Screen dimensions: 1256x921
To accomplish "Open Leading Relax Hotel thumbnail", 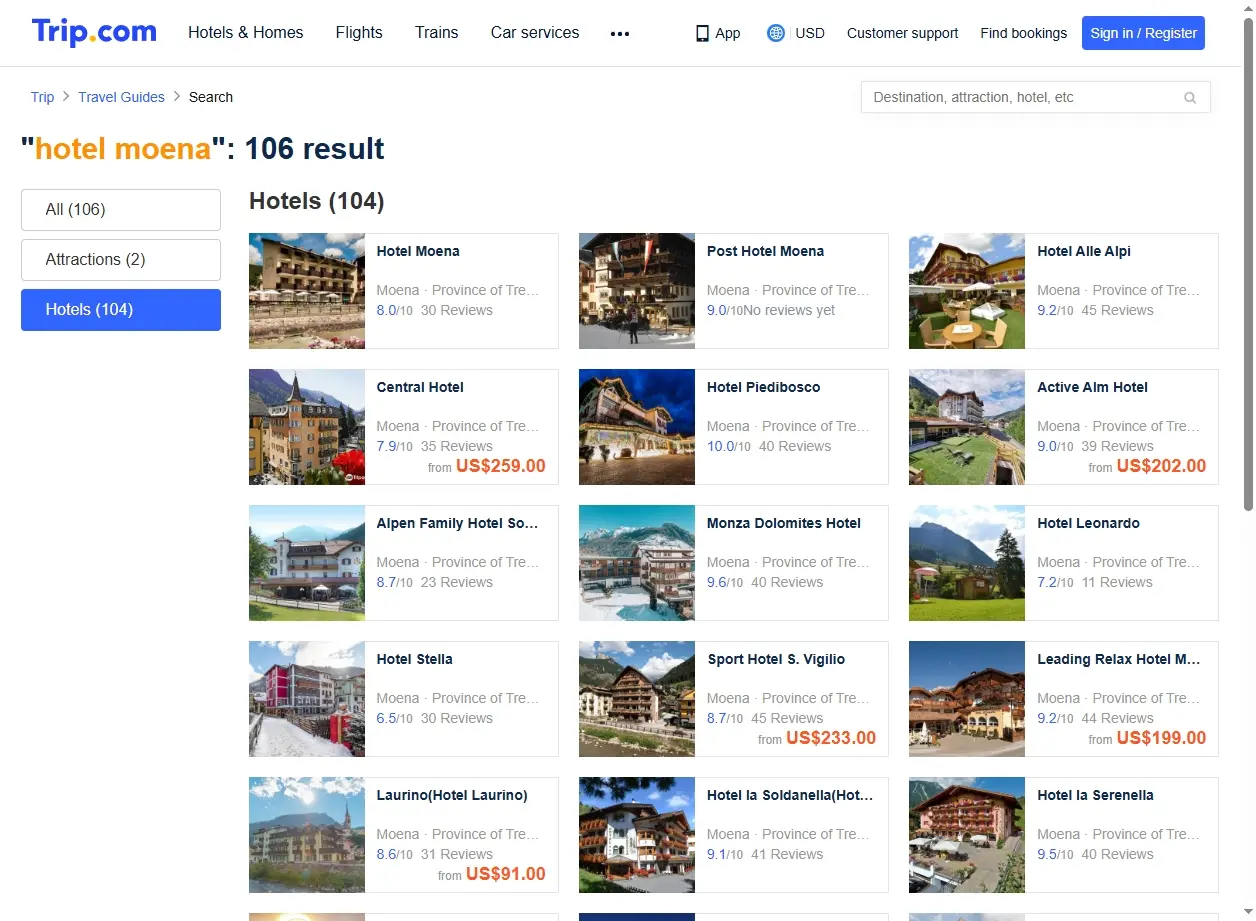I will [967, 699].
